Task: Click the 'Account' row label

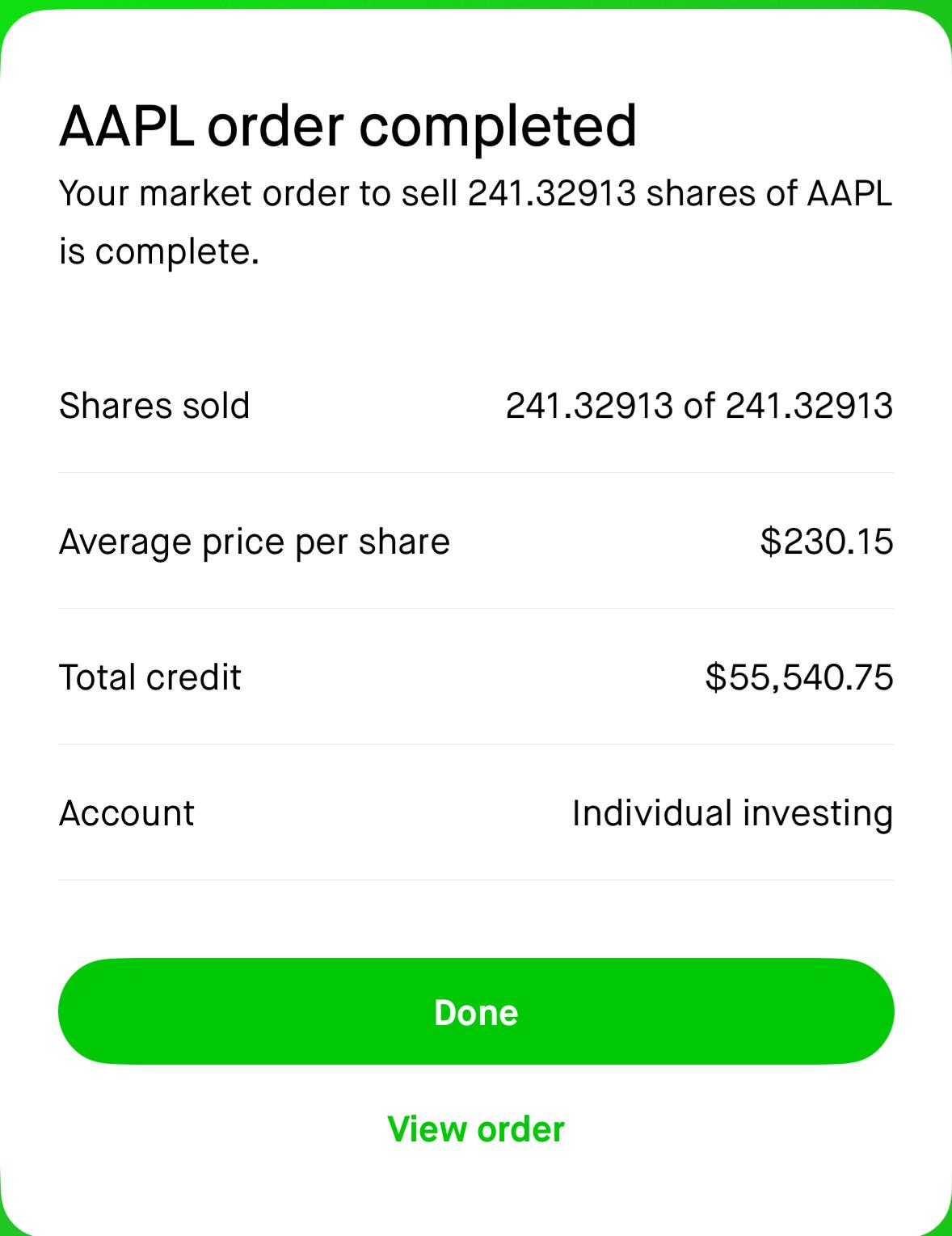Action: point(127,813)
